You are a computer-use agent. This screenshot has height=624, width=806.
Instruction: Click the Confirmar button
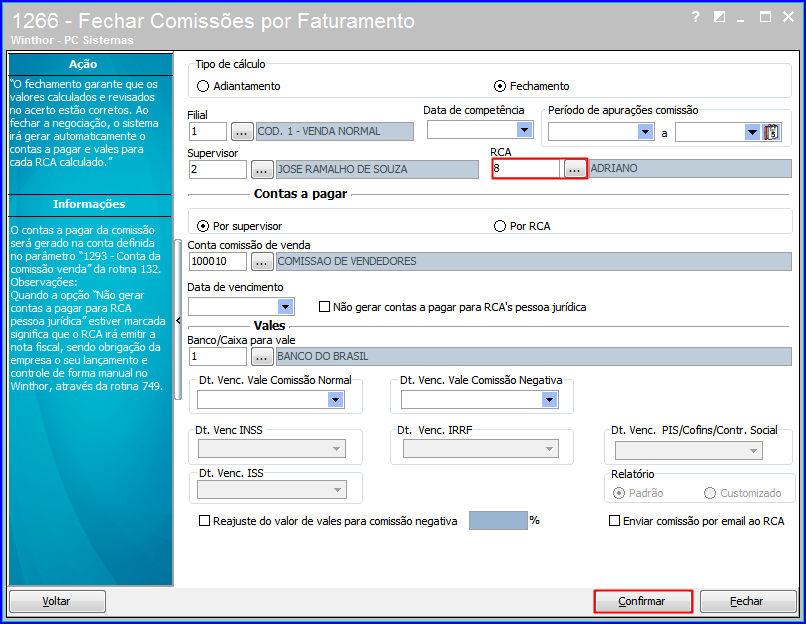click(x=643, y=601)
